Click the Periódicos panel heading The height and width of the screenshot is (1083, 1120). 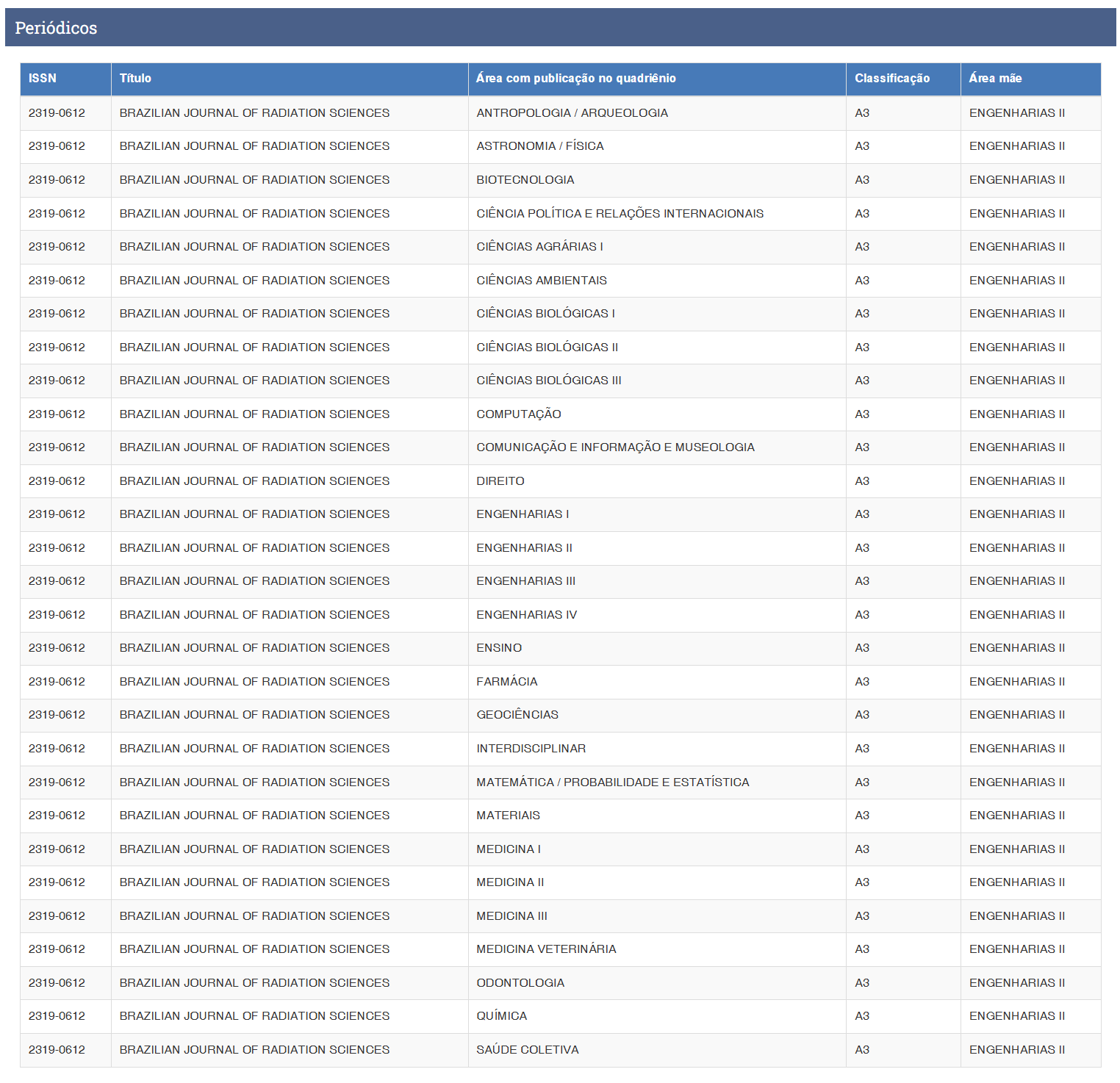tap(56, 28)
